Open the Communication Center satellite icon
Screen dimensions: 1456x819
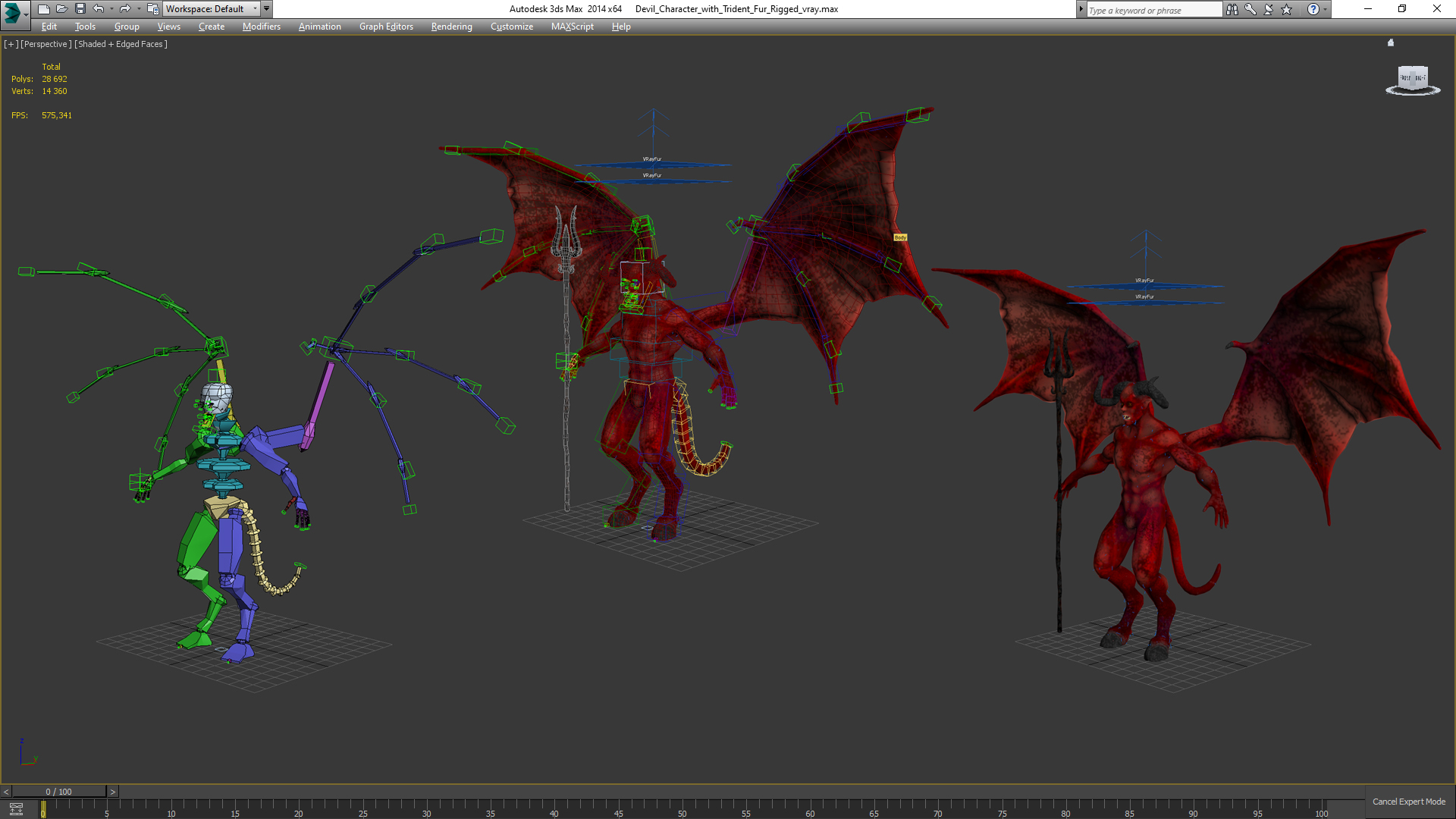coord(1269,9)
